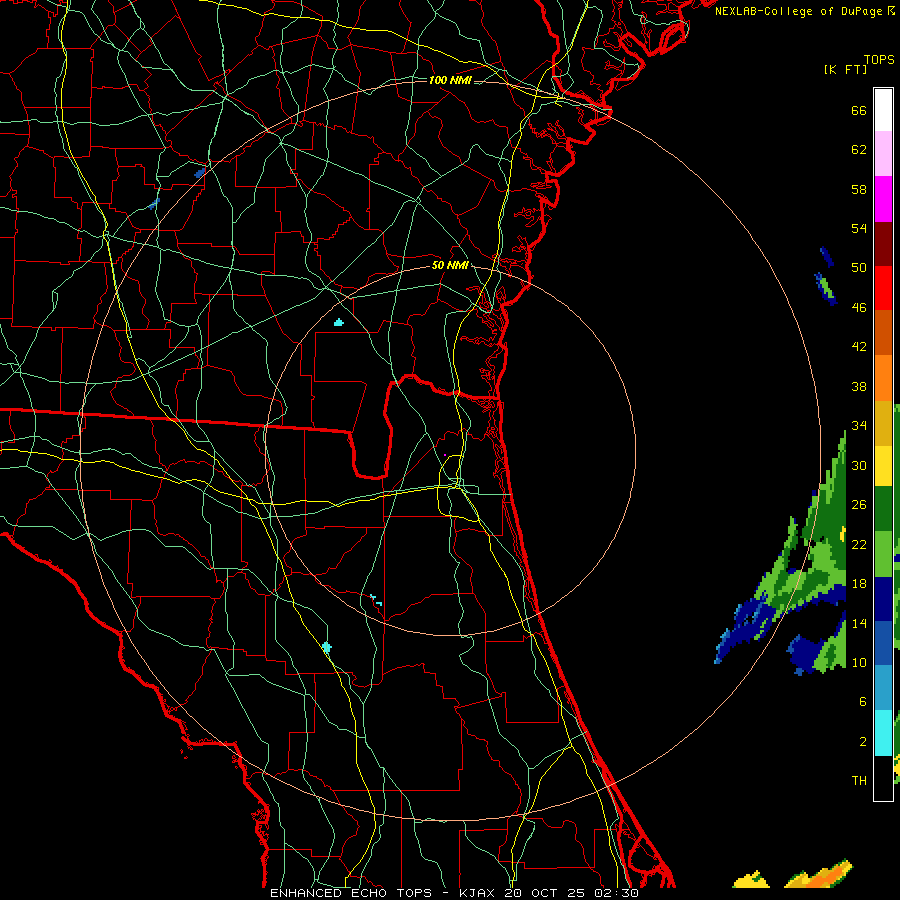Pick the dark orange legend swatch
This screenshot has width=900, height=900.
click(883, 332)
